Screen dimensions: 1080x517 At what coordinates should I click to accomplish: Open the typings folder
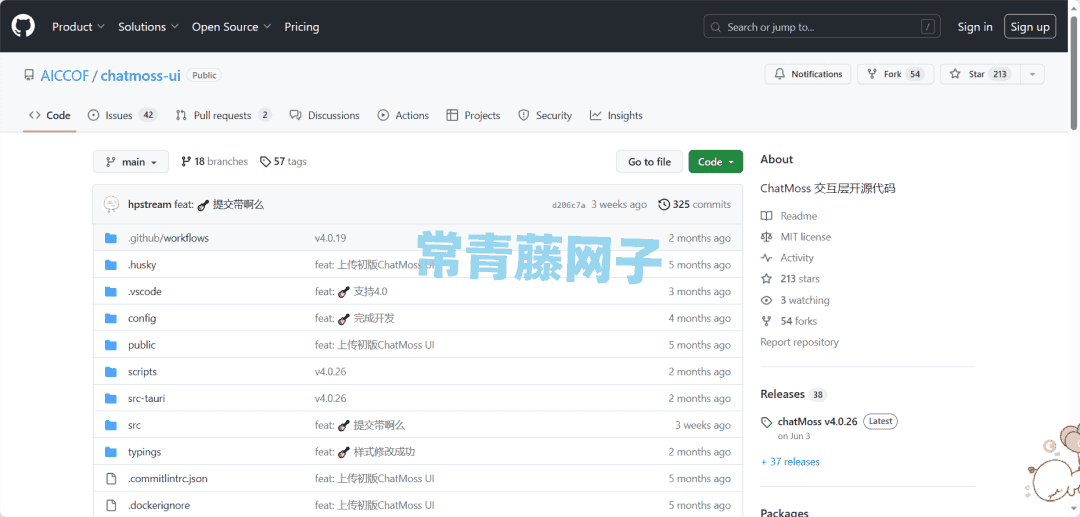click(x=144, y=452)
